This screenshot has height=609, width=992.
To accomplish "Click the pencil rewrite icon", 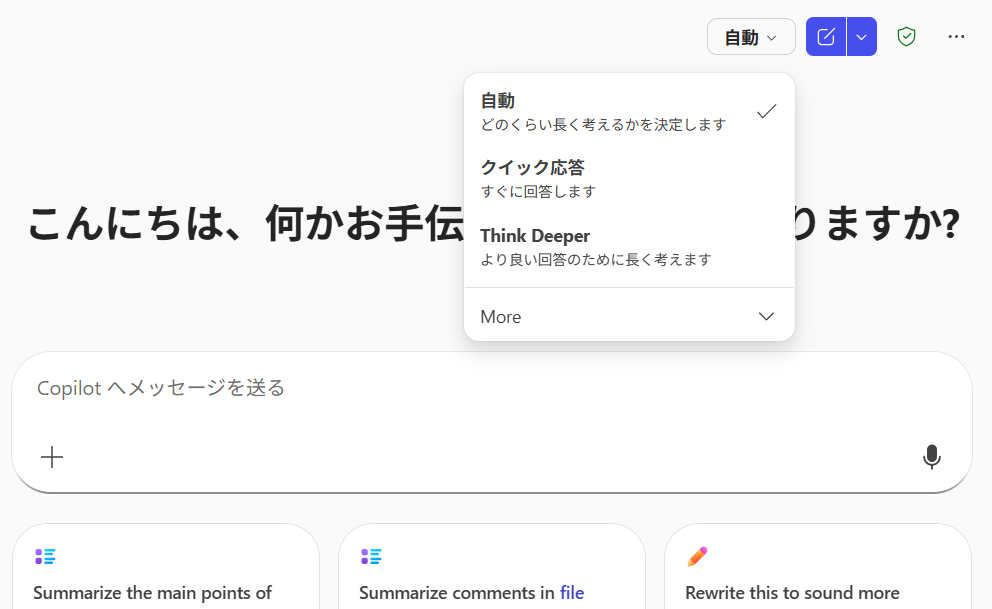I will (x=697, y=556).
